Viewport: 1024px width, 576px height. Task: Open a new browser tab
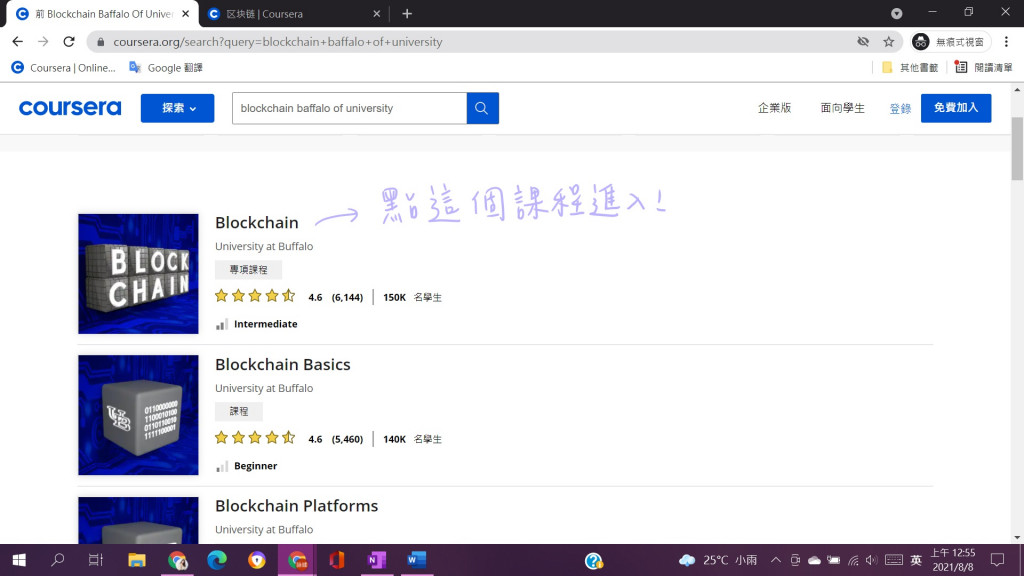coord(407,14)
